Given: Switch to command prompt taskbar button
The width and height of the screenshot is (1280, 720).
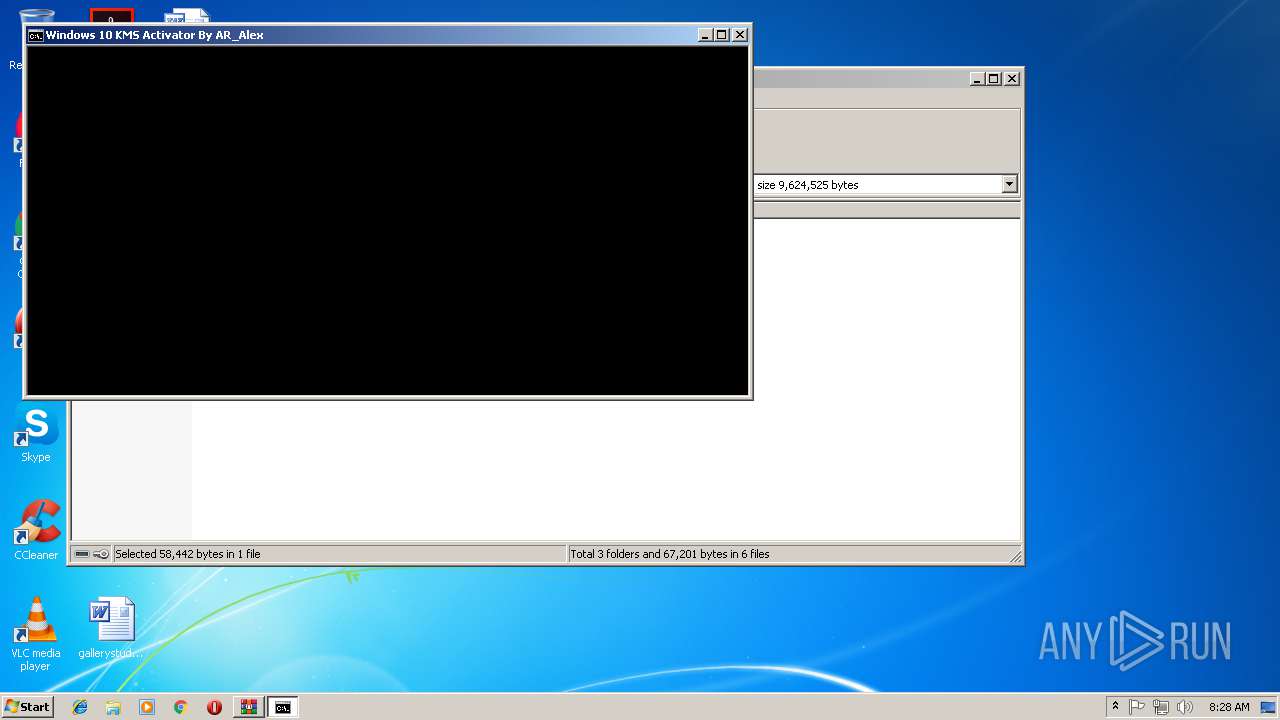Looking at the screenshot, I should point(283,707).
